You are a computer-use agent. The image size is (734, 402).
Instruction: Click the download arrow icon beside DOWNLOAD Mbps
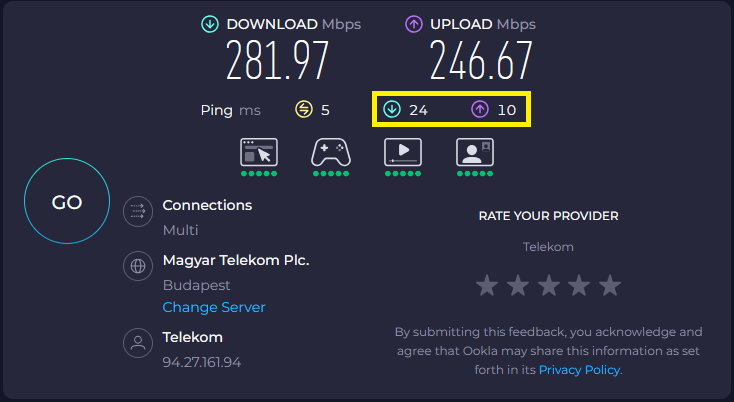tap(210, 24)
